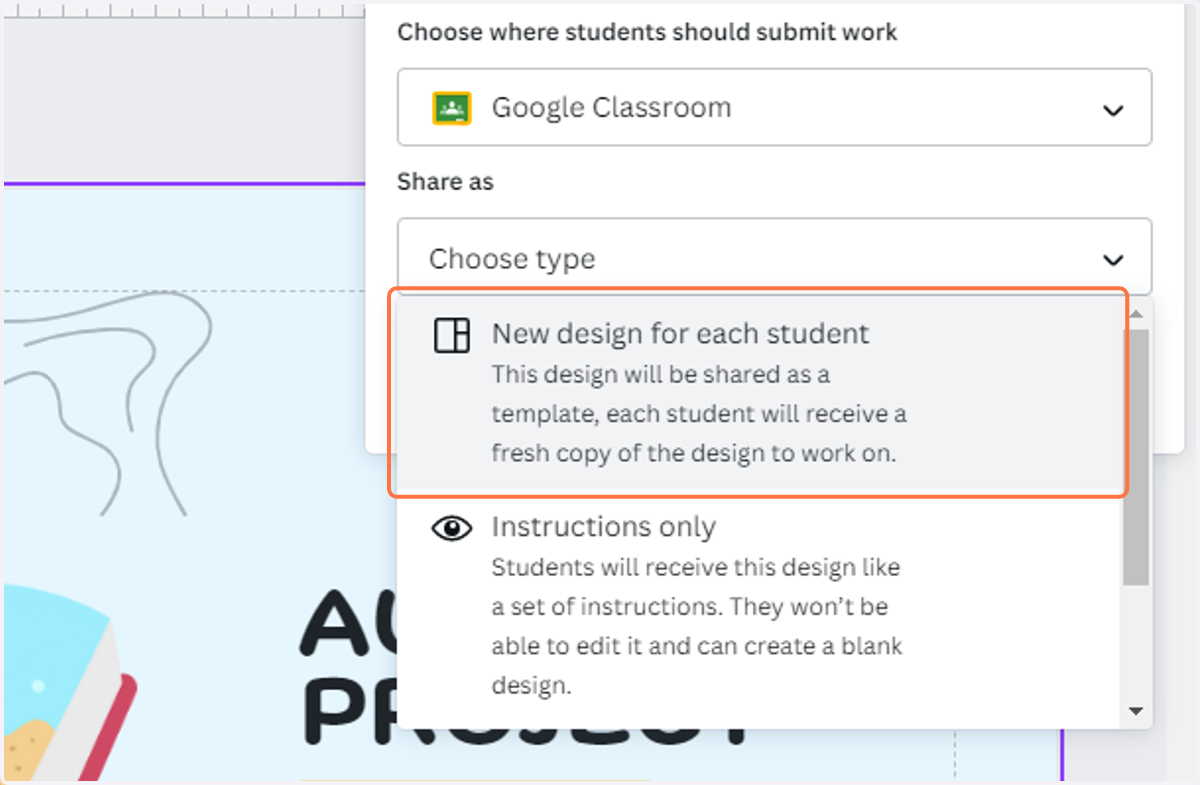The height and width of the screenshot is (785, 1200).
Task: Click the Google Classroom logo icon
Action: click(x=452, y=108)
